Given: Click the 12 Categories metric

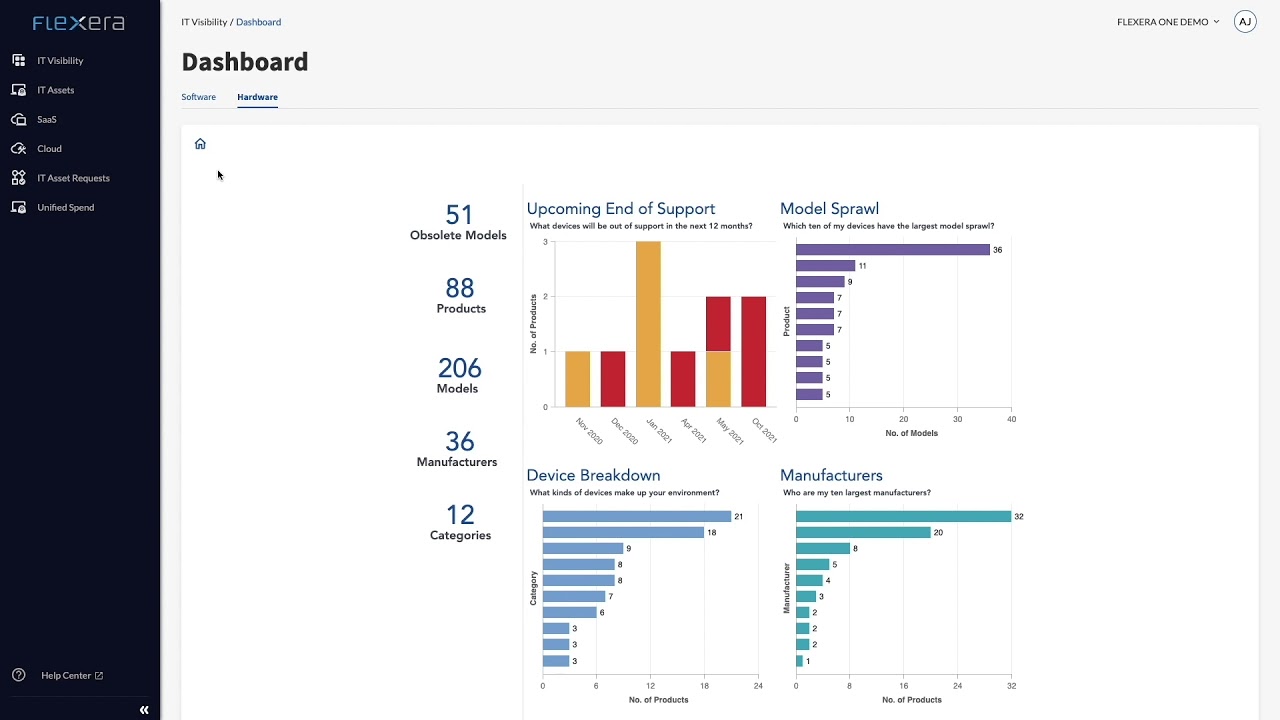Looking at the screenshot, I should pos(460,521).
